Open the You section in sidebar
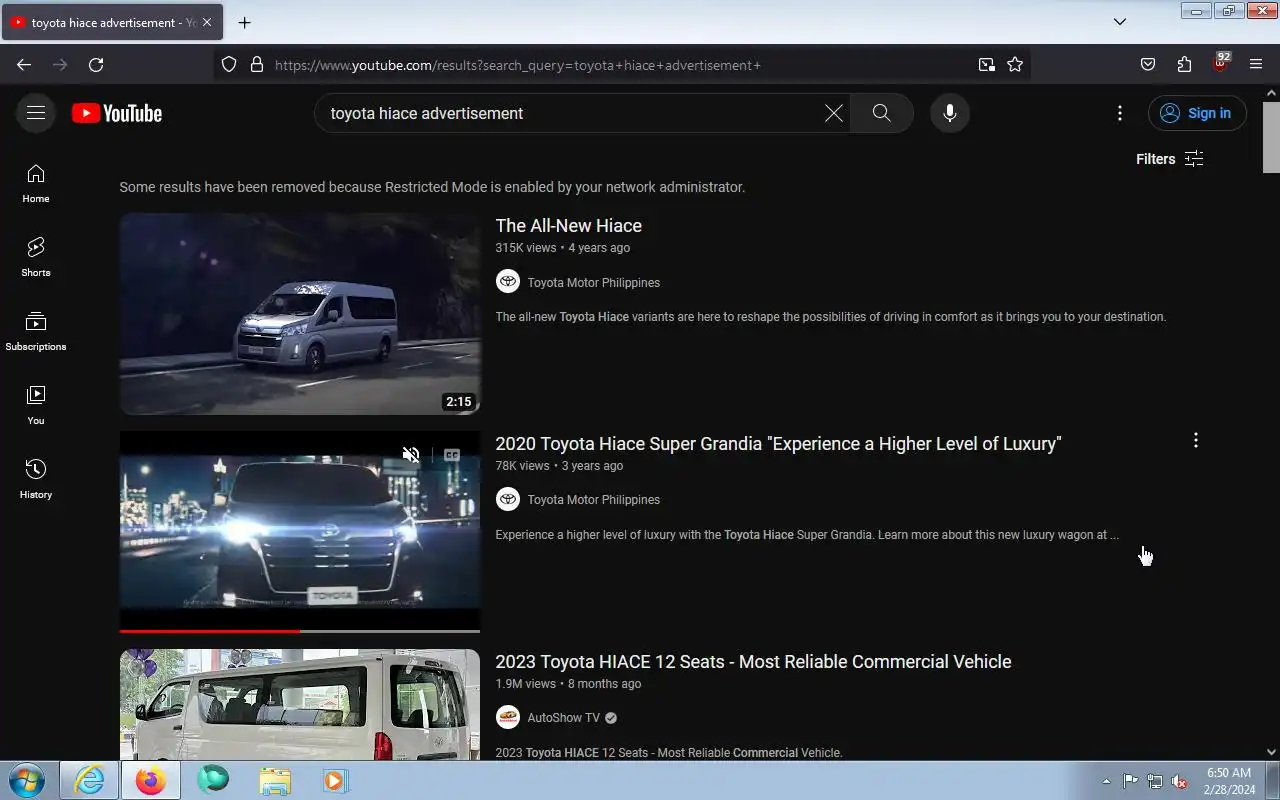 [x=36, y=405]
